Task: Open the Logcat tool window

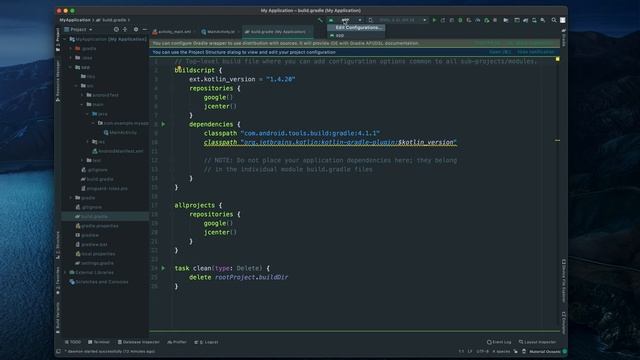Action: (206, 342)
